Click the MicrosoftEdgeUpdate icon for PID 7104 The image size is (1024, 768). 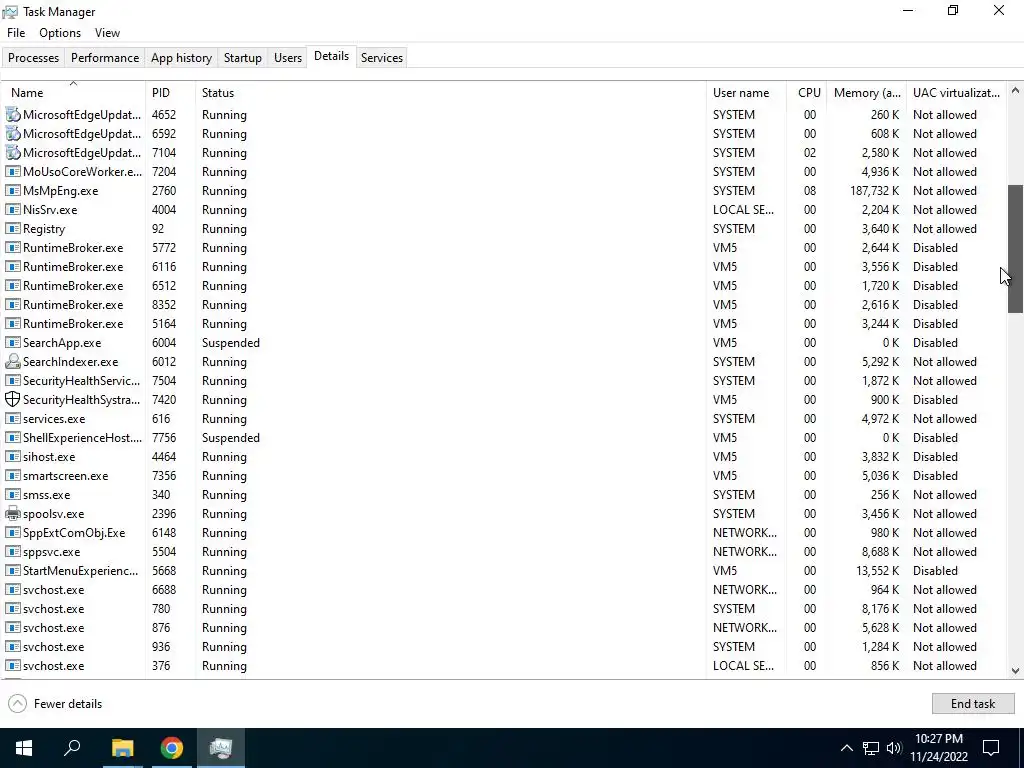click(x=12, y=152)
